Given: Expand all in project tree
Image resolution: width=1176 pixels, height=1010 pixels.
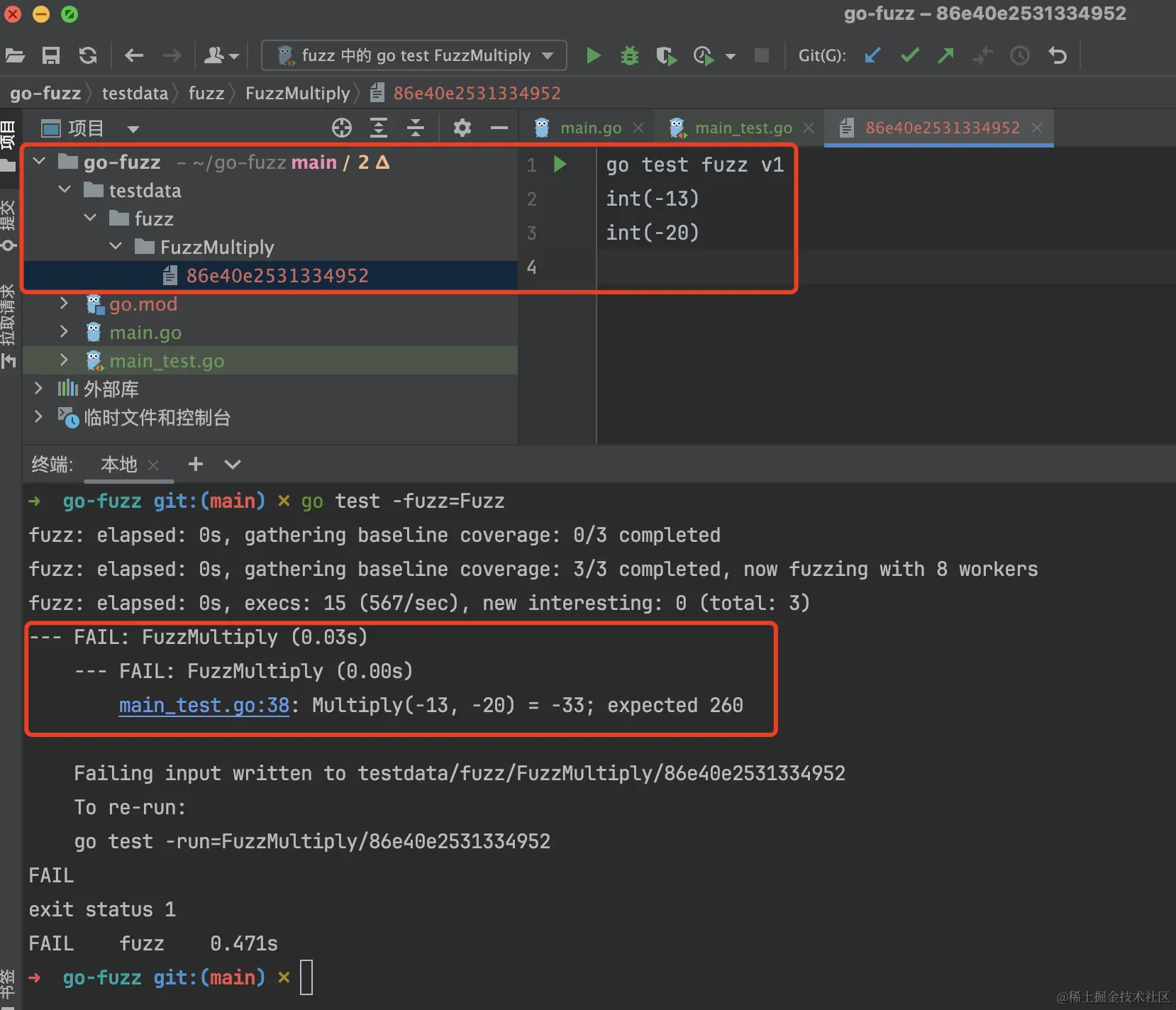Looking at the screenshot, I should (x=379, y=128).
